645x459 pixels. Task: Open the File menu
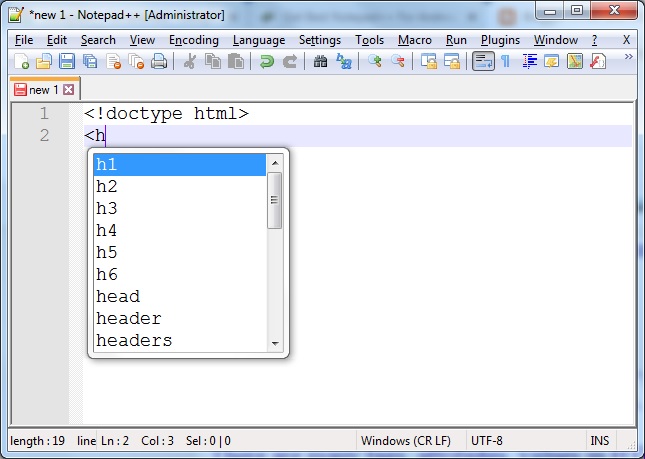click(24, 40)
